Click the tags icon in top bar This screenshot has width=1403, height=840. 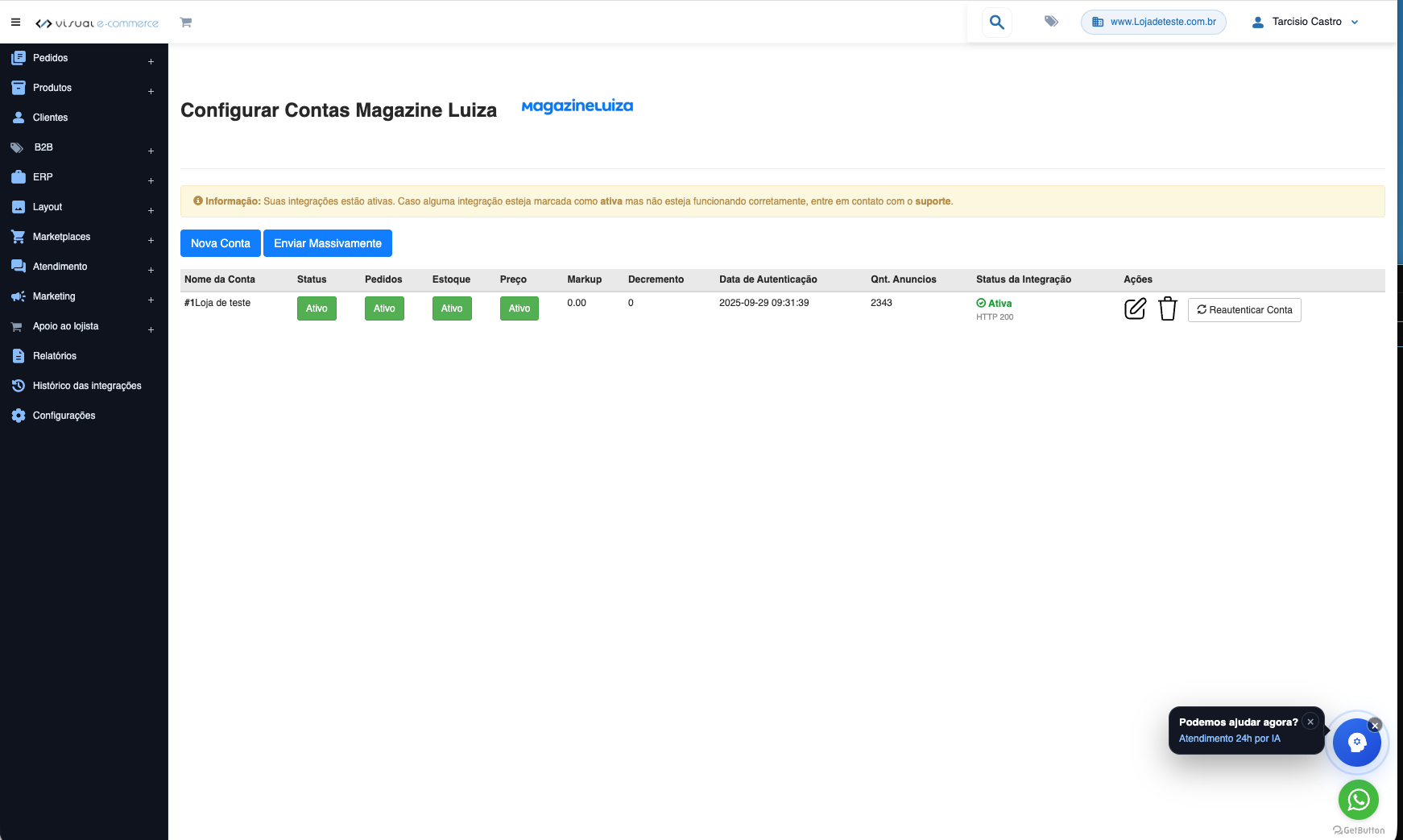click(x=1051, y=22)
